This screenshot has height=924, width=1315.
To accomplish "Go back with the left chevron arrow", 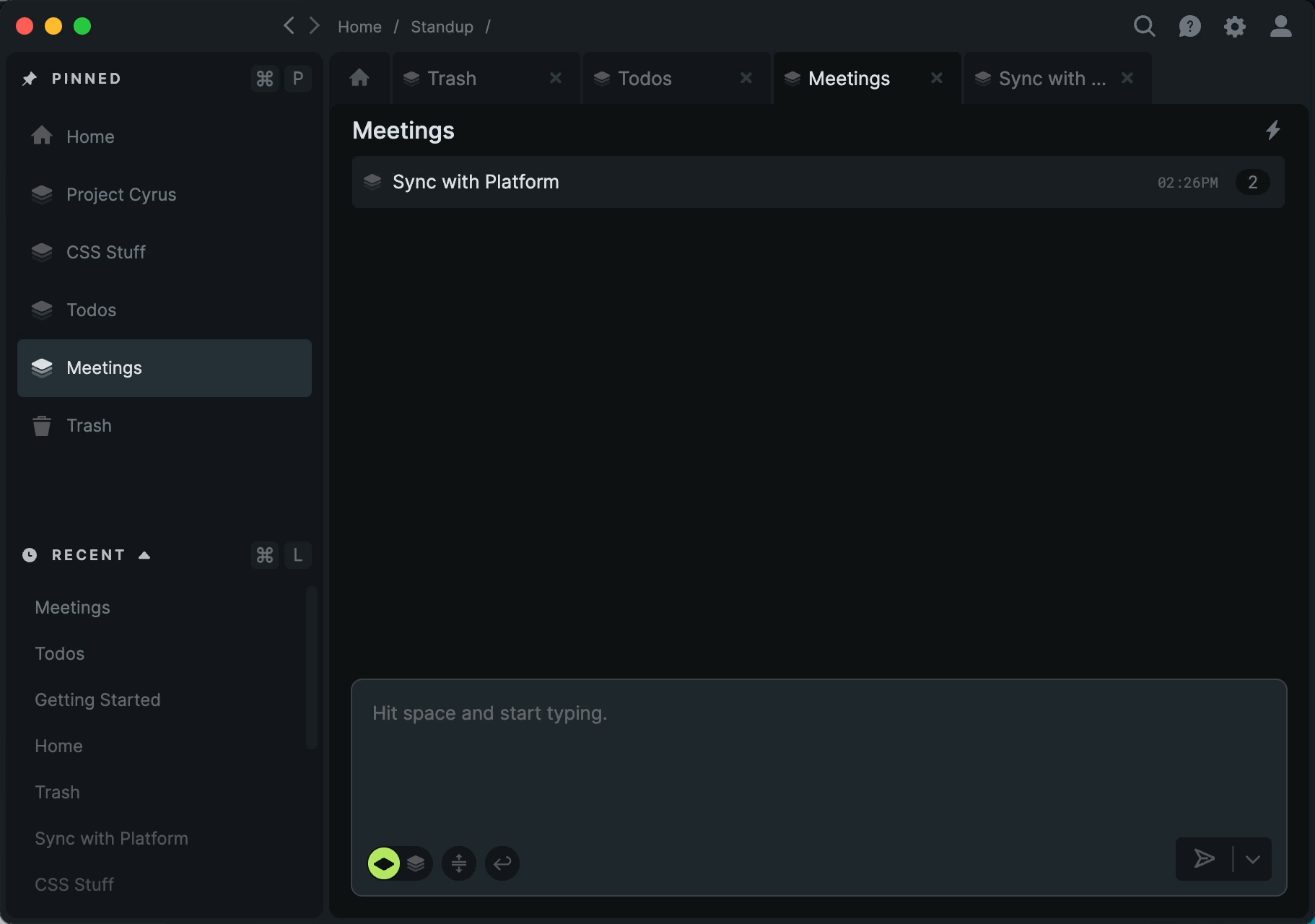I will click(x=289, y=26).
